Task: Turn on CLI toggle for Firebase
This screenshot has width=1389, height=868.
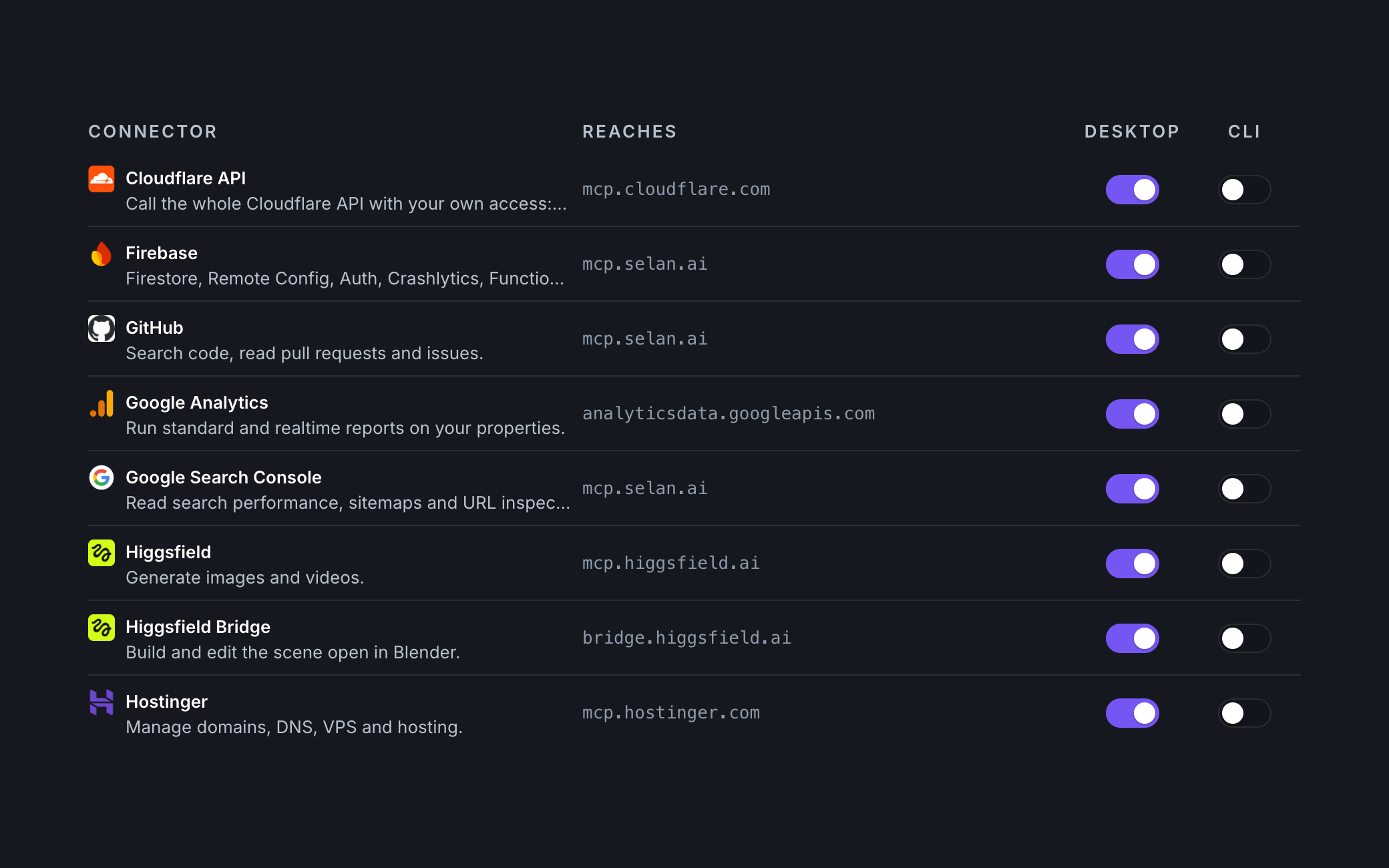Action: 1245,264
